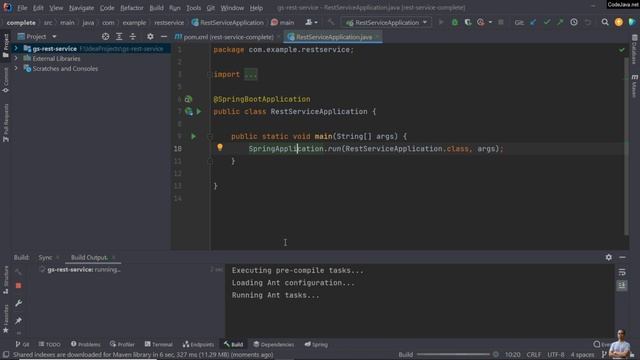Open the File menu
Screen dimensions: 640x360
(x=22, y=8)
